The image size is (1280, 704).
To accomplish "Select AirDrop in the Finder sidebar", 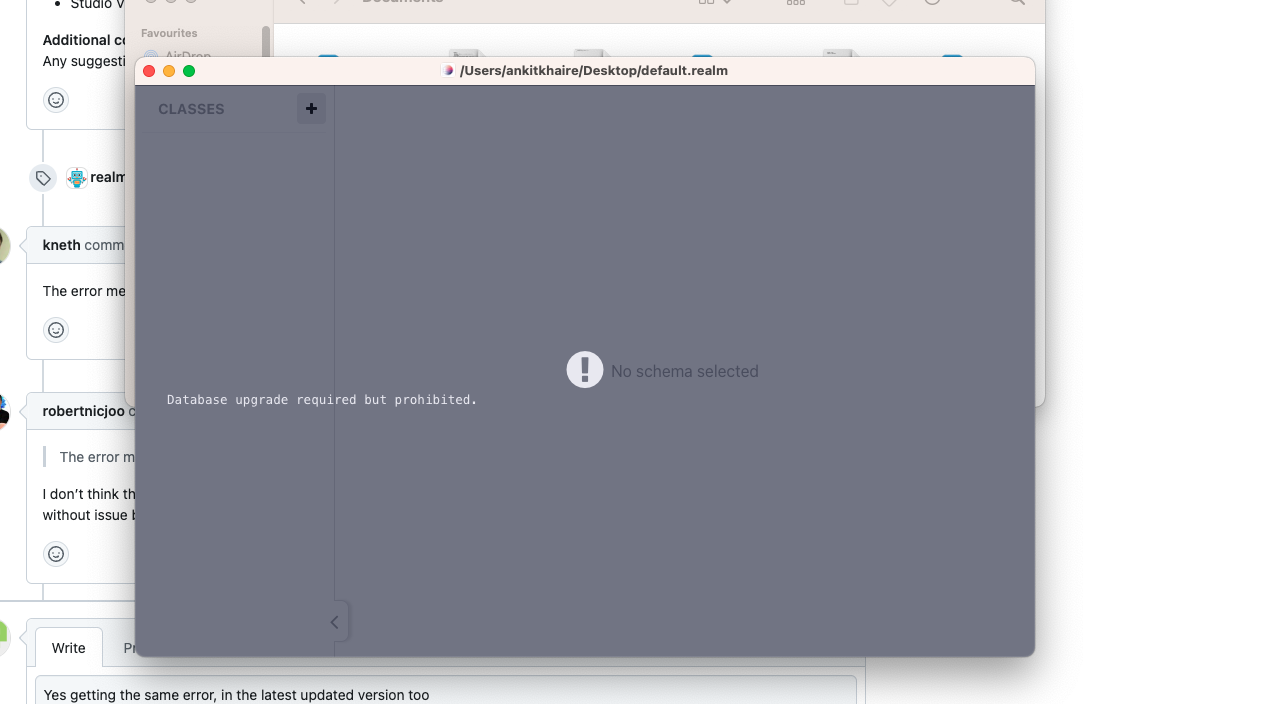I will (188, 56).
